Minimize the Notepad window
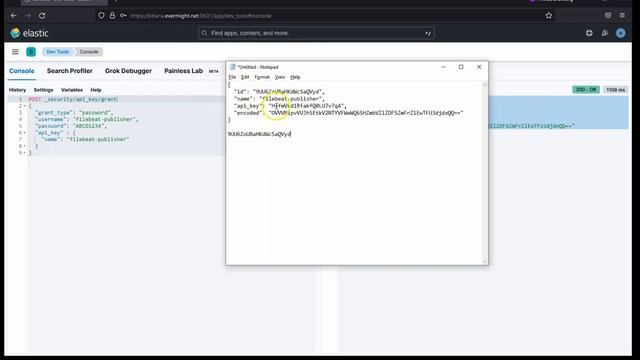640x360 pixels. coord(443,67)
